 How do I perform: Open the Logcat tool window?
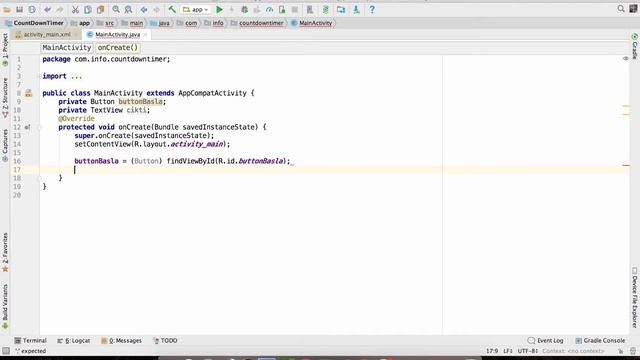[73, 340]
